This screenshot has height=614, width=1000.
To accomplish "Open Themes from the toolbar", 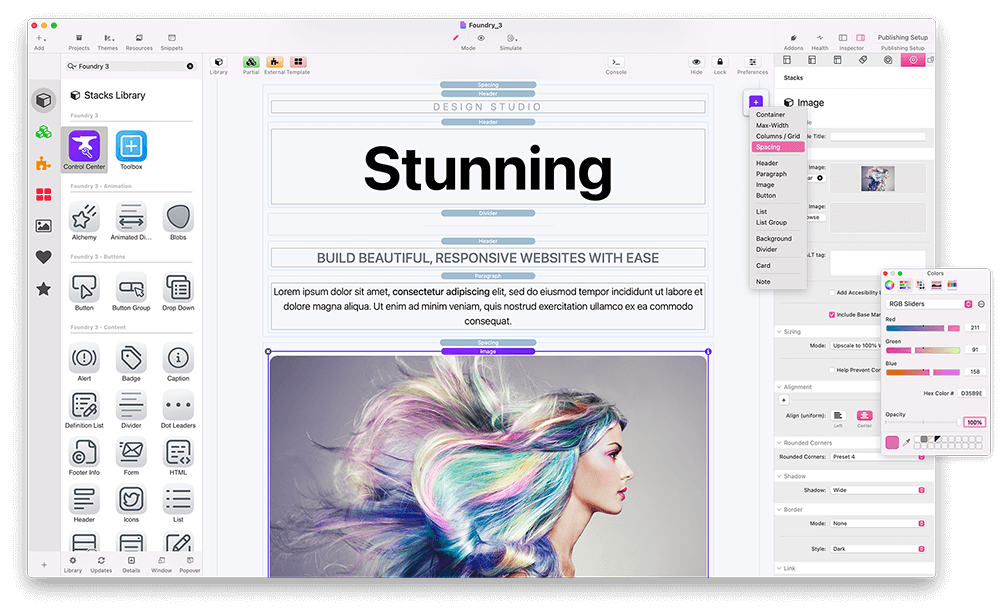I will tap(108, 42).
